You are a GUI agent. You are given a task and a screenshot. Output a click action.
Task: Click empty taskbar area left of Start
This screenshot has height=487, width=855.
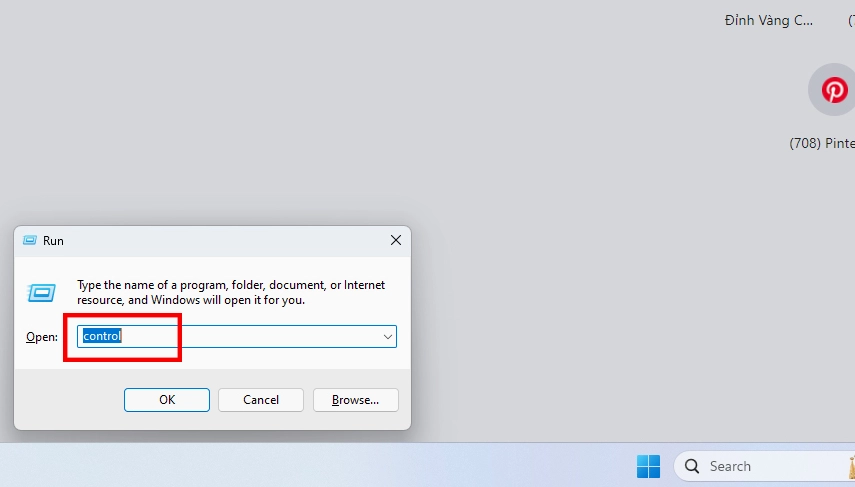click(300, 466)
